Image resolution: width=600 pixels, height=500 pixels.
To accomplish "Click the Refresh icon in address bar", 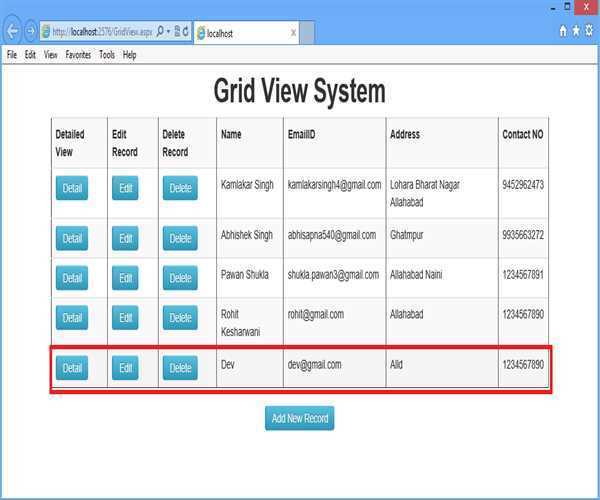I will pos(186,32).
